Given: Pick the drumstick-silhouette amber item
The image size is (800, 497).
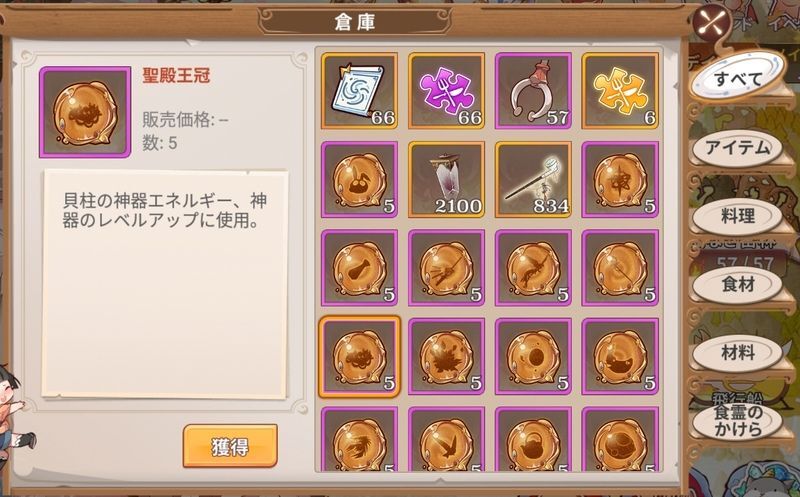Looking at the screenshot, I should [360, 268].
